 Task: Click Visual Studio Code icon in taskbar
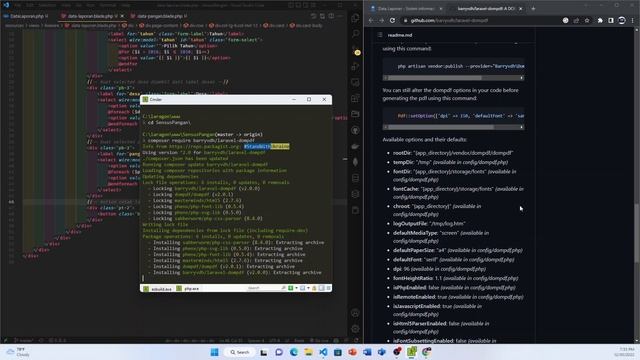[x=323, y=352]
